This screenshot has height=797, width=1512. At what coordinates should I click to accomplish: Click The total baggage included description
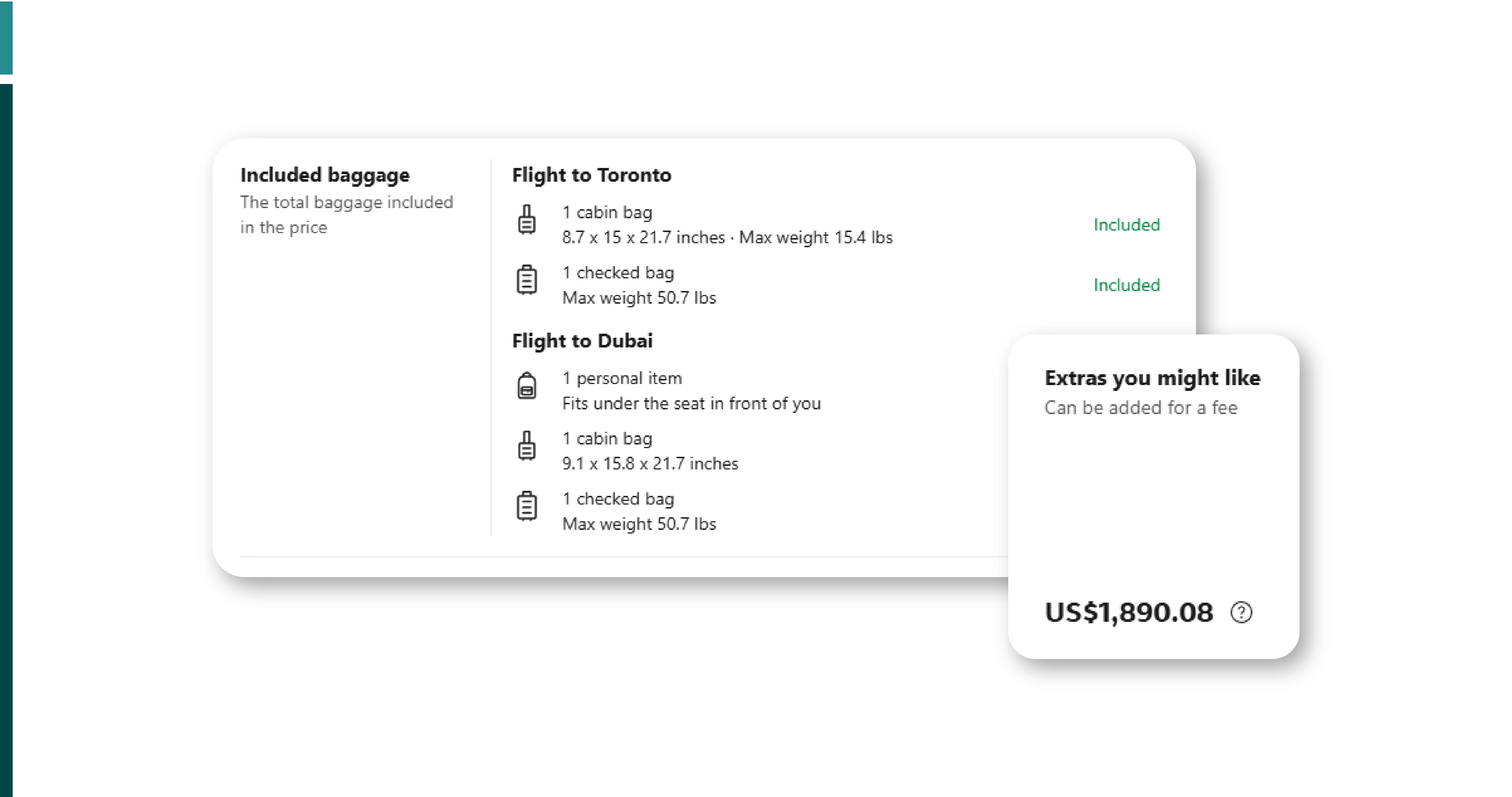346,215
